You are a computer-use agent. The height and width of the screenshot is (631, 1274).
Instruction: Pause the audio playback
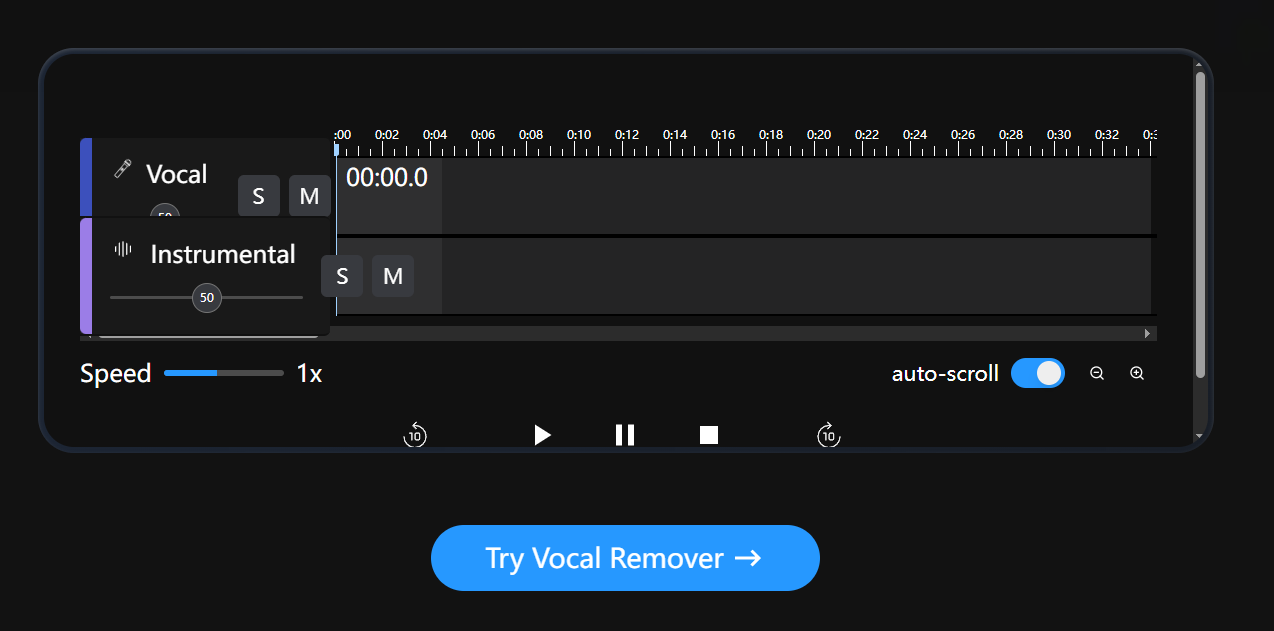(x=625, y=435)
